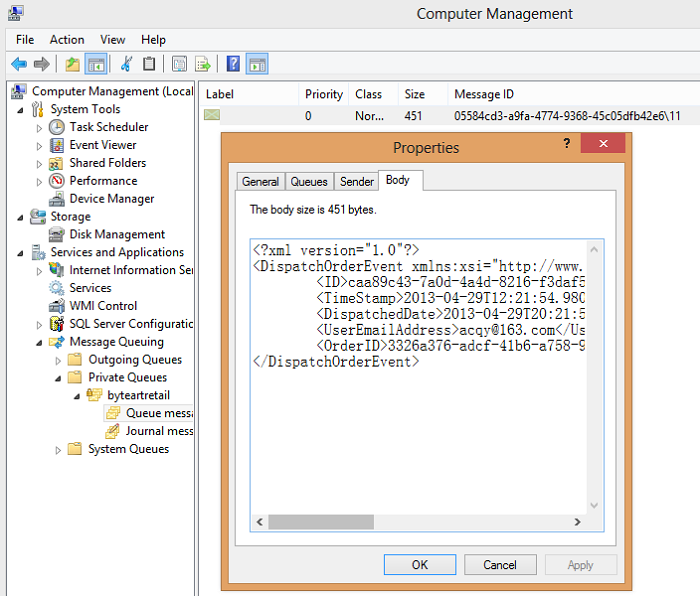This screenshot has width=700, height=596.
Task: Click the scroll right arrow in body box
Action: point(578,522)
